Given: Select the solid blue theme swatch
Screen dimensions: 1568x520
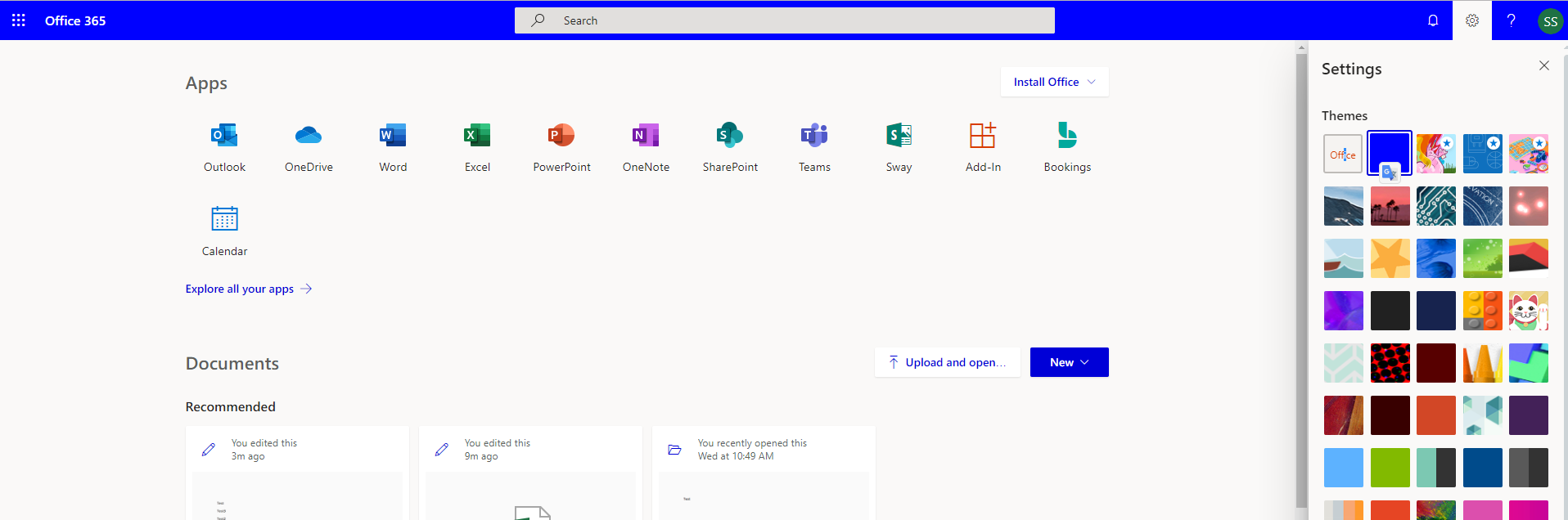Looking at the screenshot, I should pos(1390,154).
